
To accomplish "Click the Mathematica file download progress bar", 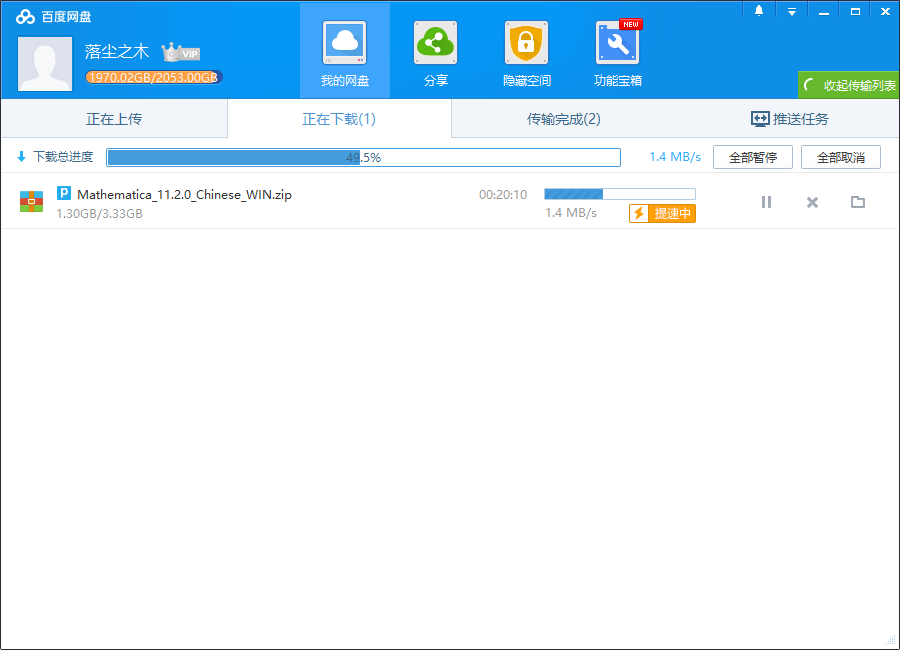I will pyautogui.click(x=620, y=194).
